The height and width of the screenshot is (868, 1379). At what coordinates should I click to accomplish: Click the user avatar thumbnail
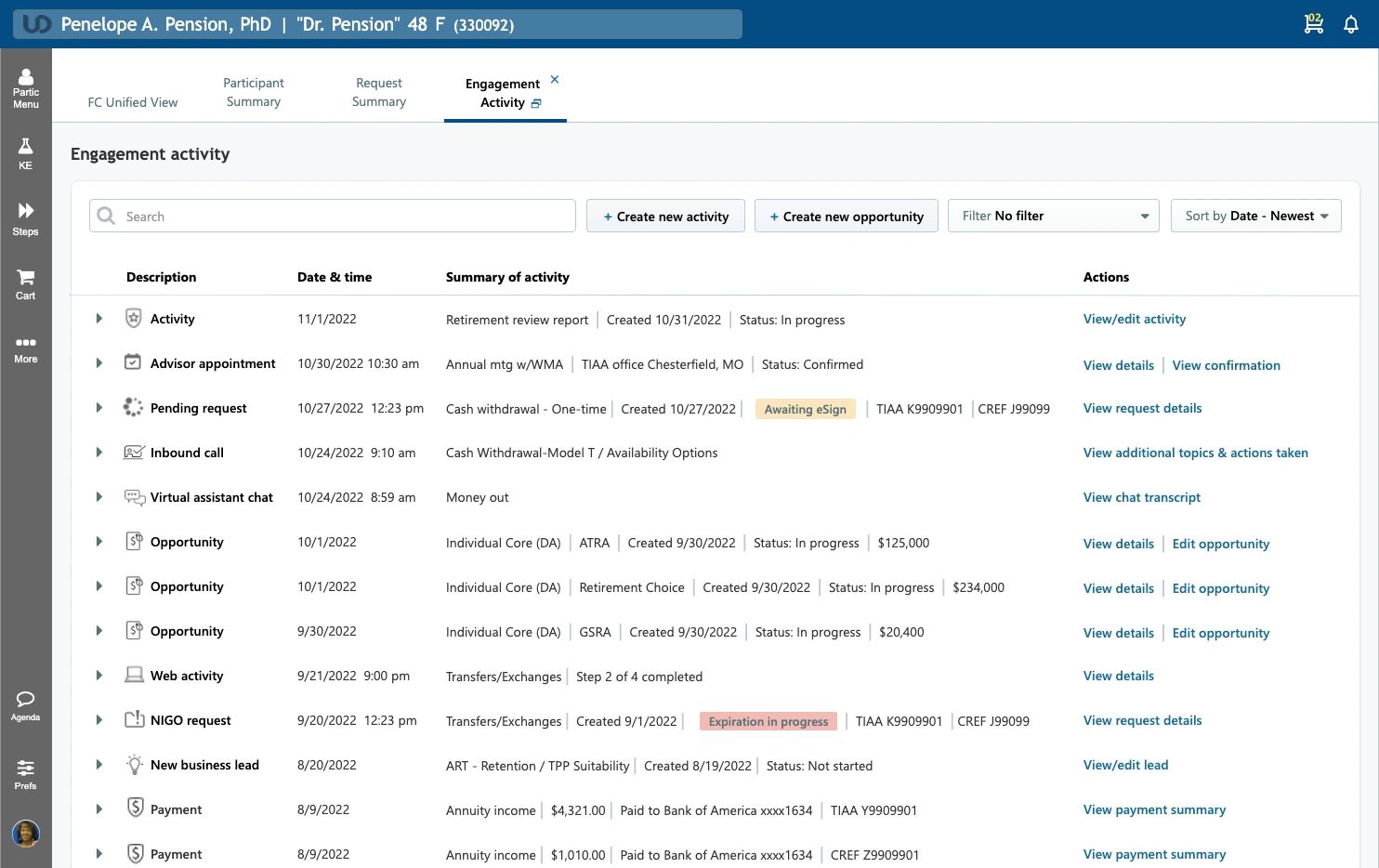point(25,834)
